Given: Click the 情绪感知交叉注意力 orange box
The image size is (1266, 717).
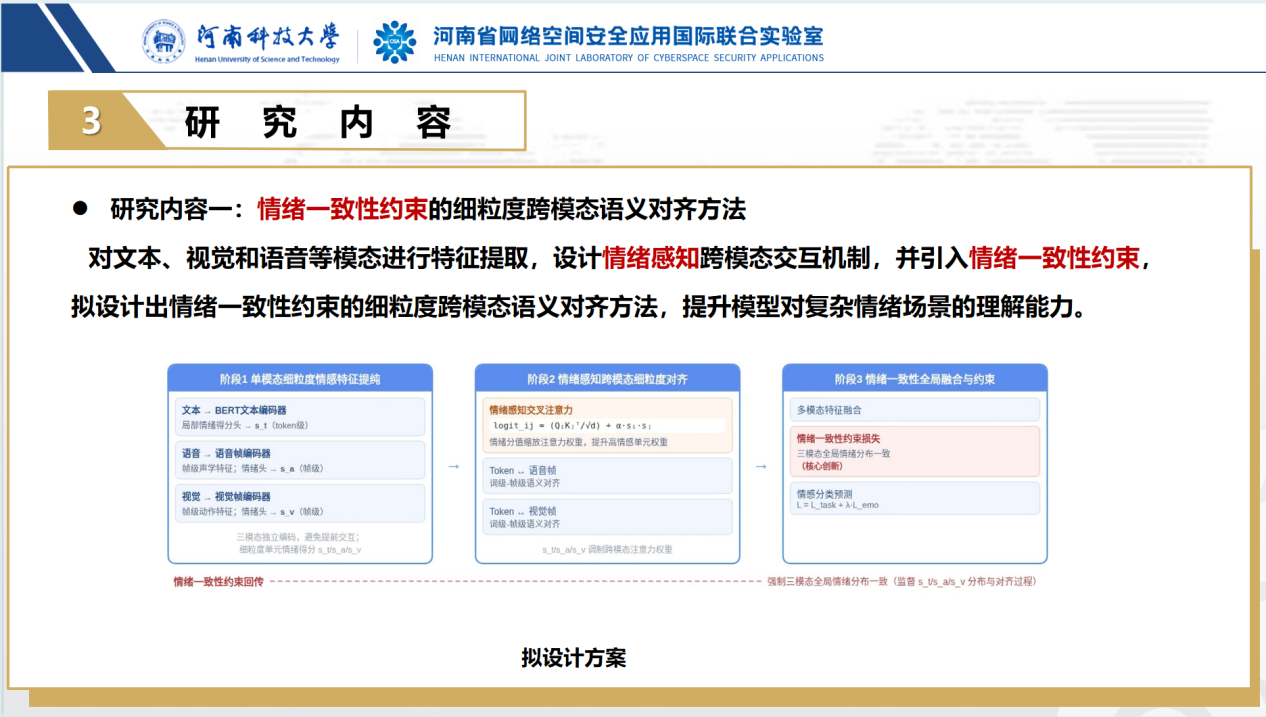Looking at the screenshot, I should pyautogui.click(x=607, y=425).
